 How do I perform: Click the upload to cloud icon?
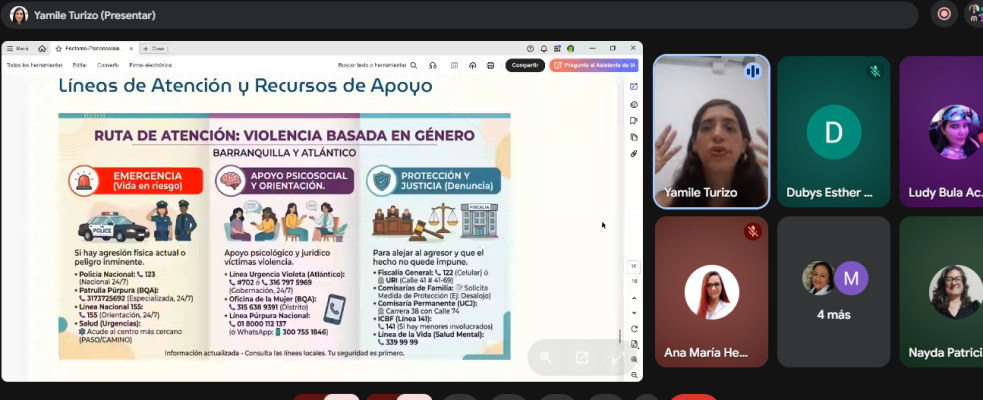pos(473,65)
